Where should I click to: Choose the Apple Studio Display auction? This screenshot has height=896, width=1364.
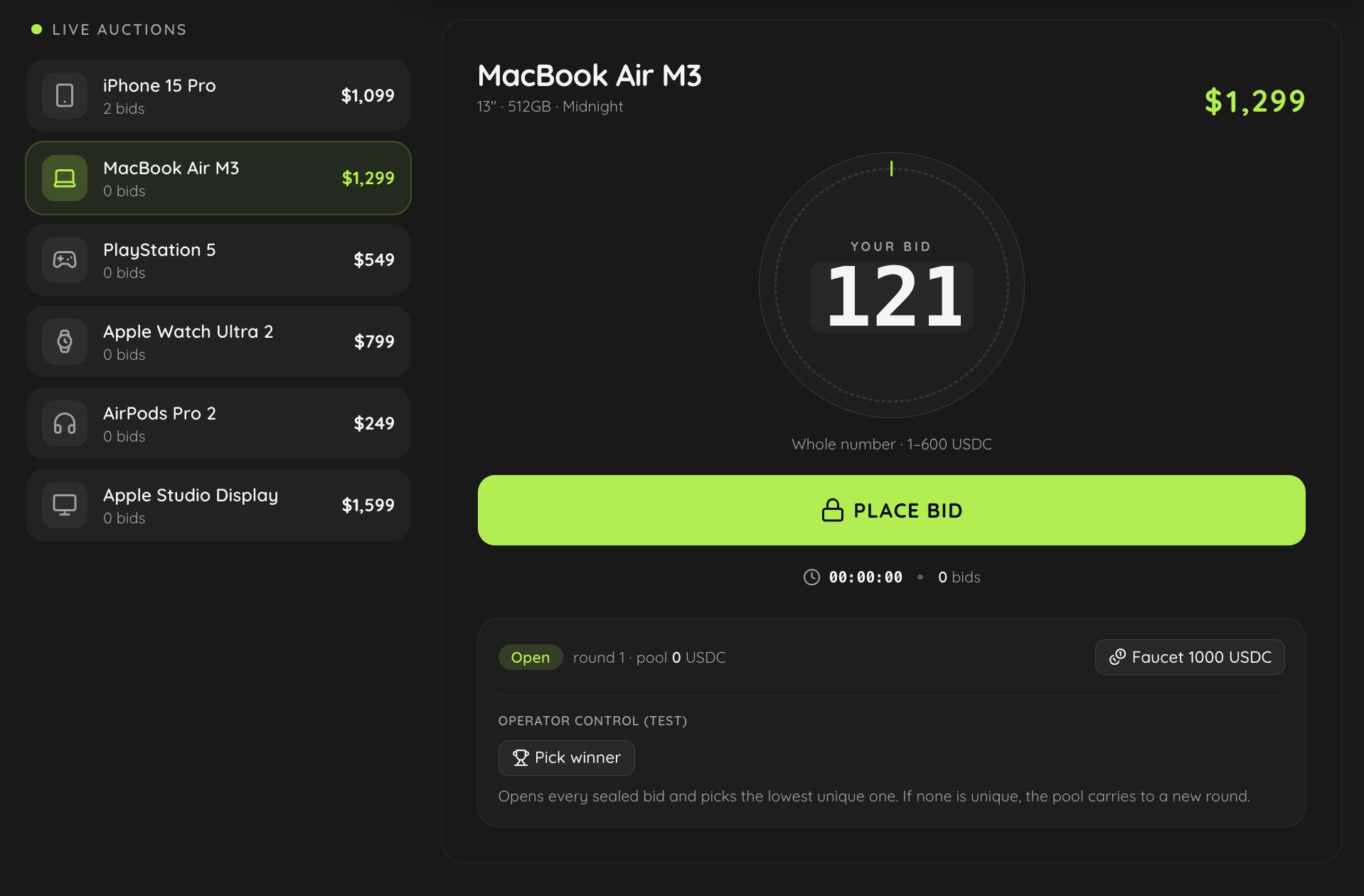[x=218, y=505]
